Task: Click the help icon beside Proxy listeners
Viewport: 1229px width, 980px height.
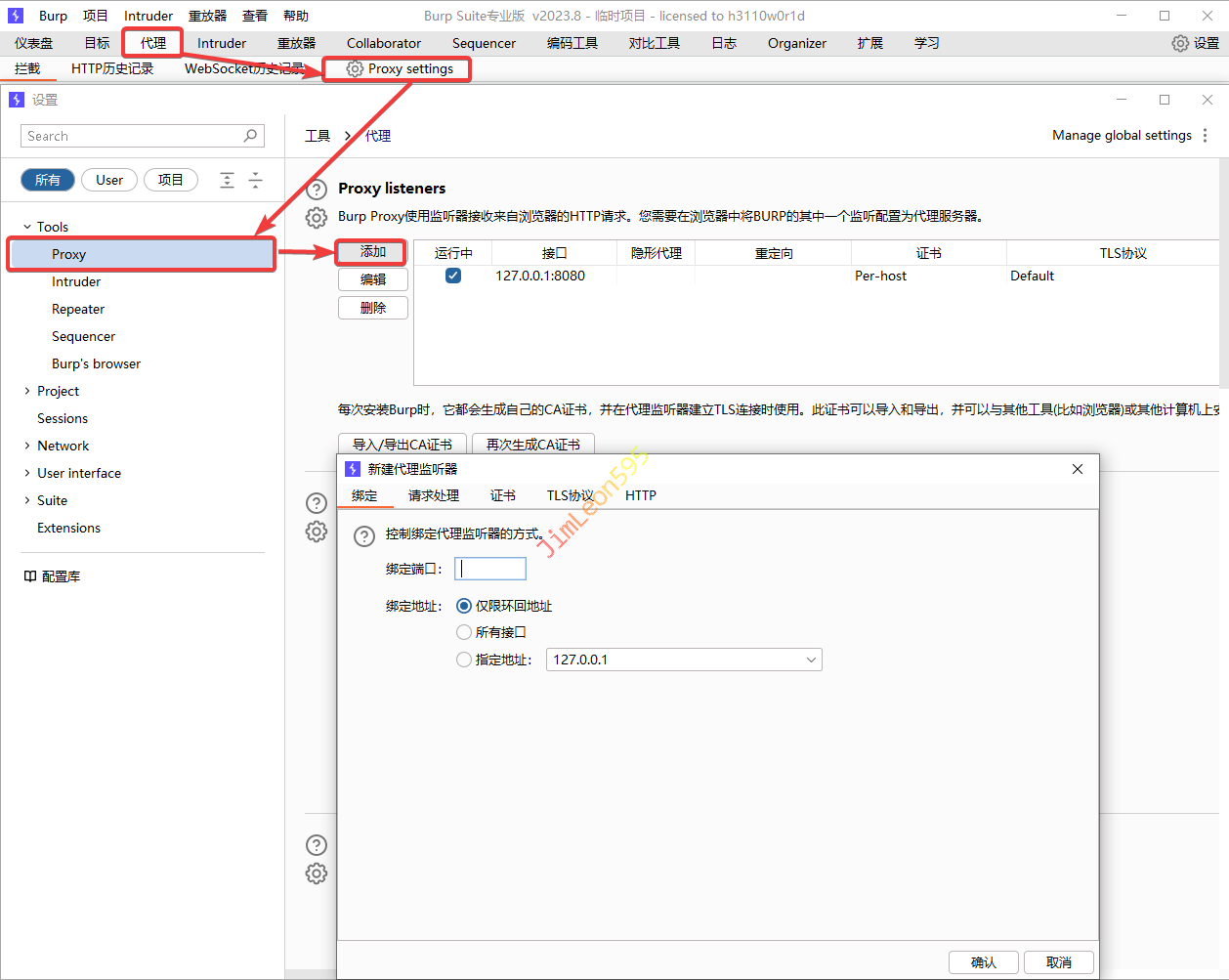Action: [x=317, y=190]
